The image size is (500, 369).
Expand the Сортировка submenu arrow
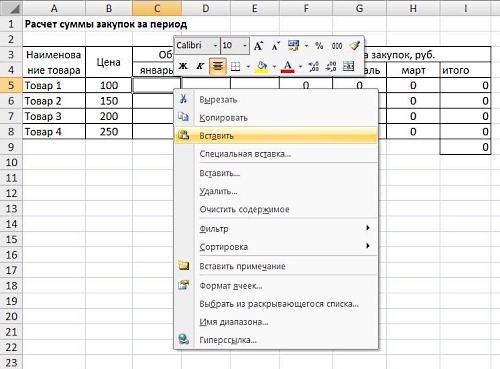(368, 246)
